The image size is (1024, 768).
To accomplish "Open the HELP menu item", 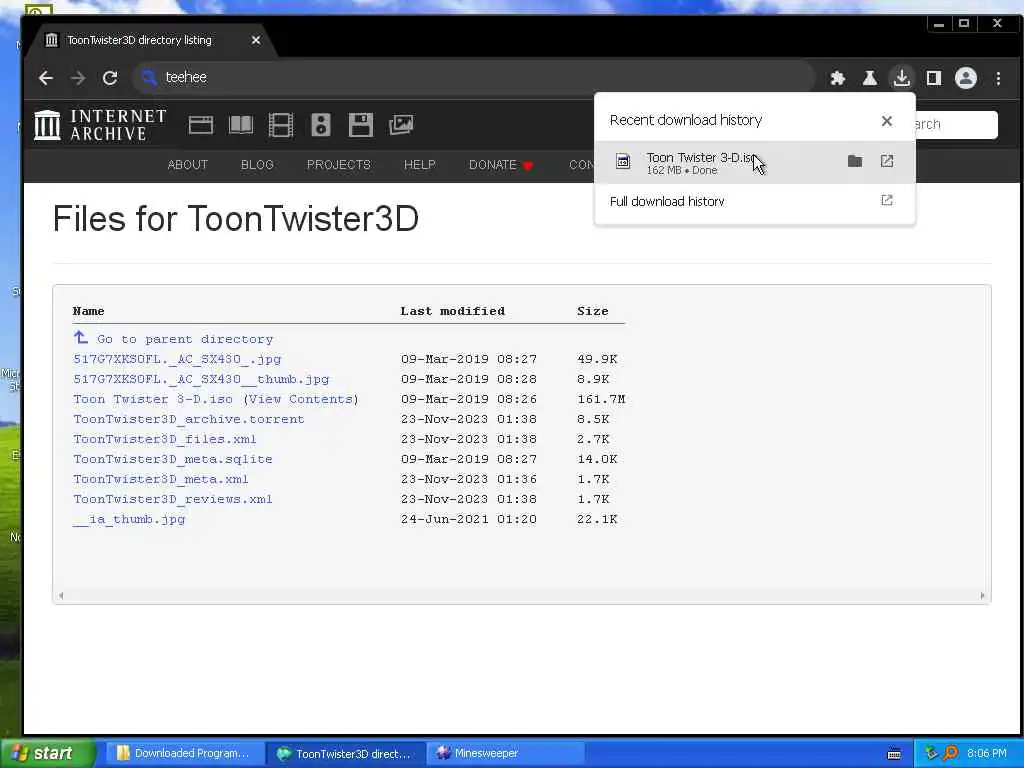I will 419,165.
